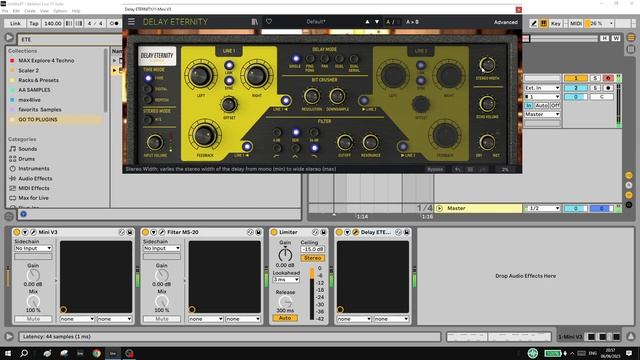
Task: Select Single delay mode
Action: click(x=296, y=59)
